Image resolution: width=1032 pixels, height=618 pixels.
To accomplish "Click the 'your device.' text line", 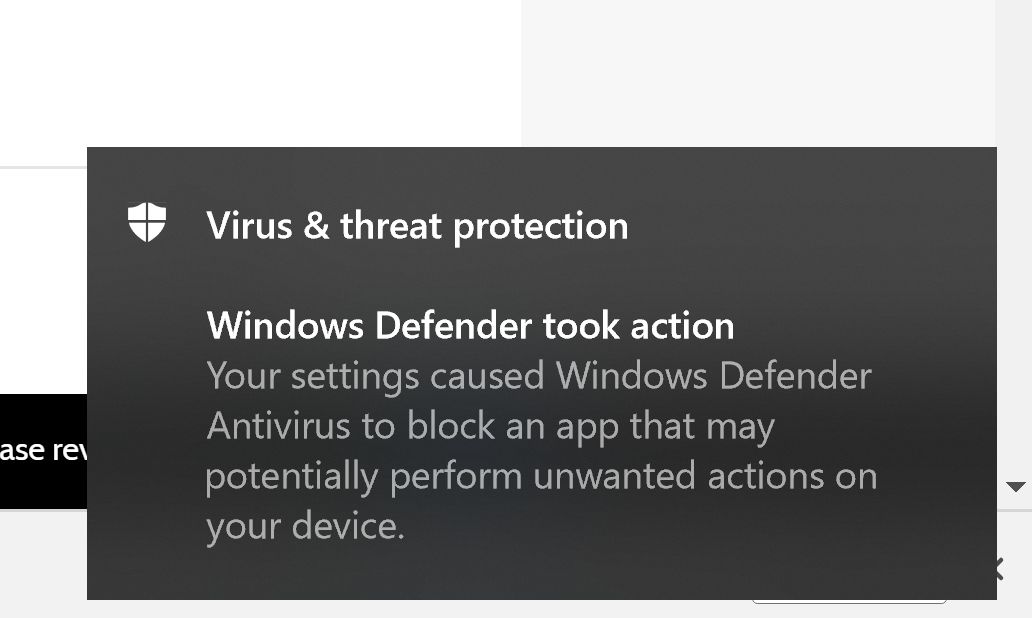I will pos(305,526).
